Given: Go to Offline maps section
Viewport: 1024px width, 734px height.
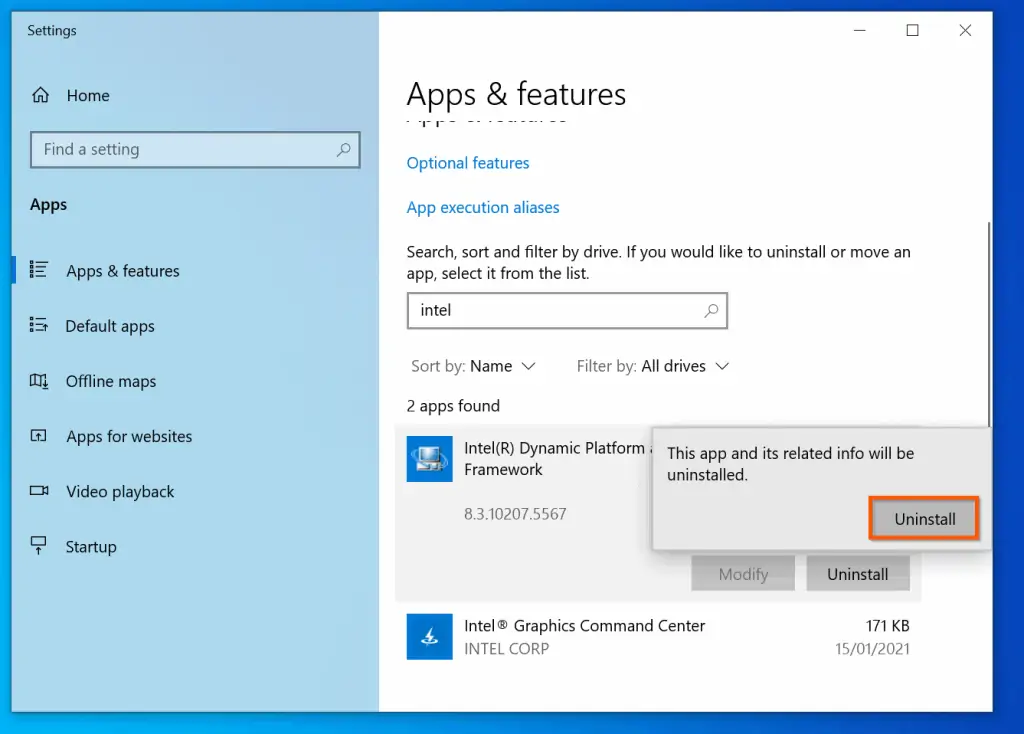Looking at the screenshot, I should point(111,381).
